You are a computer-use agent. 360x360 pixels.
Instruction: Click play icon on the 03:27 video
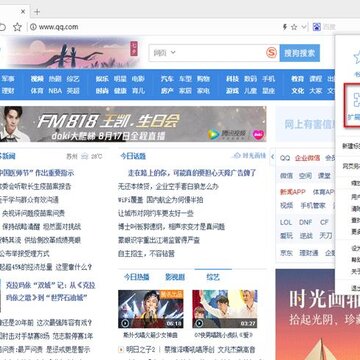199,323
